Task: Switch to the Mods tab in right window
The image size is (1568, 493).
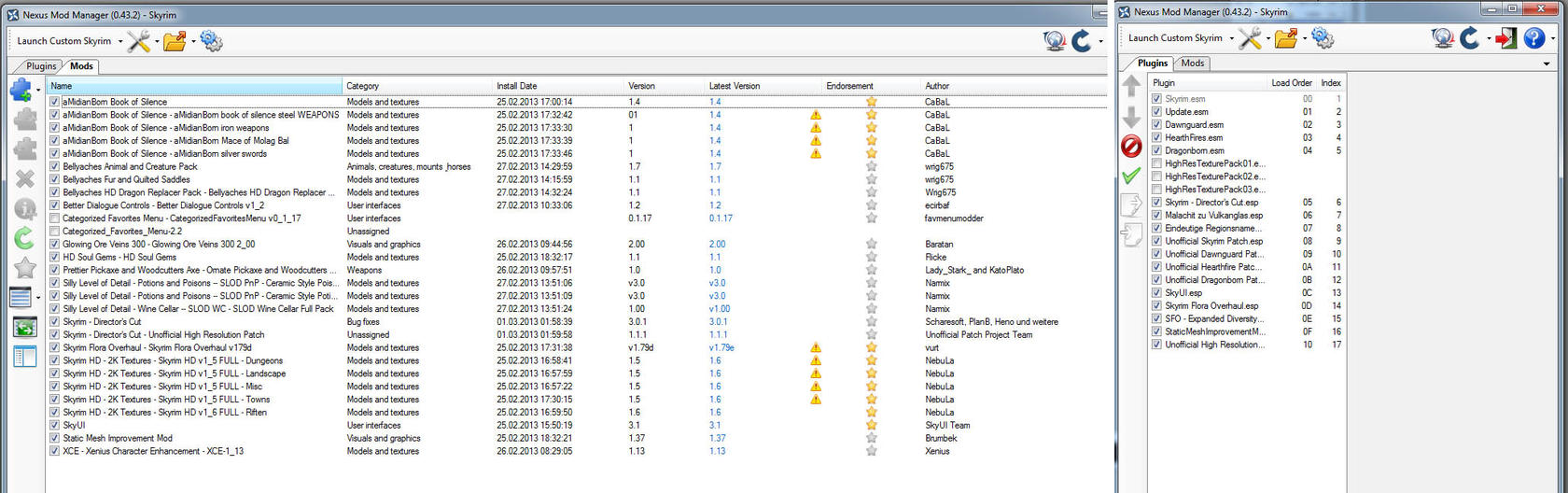Action: (x=1192, y=63)
